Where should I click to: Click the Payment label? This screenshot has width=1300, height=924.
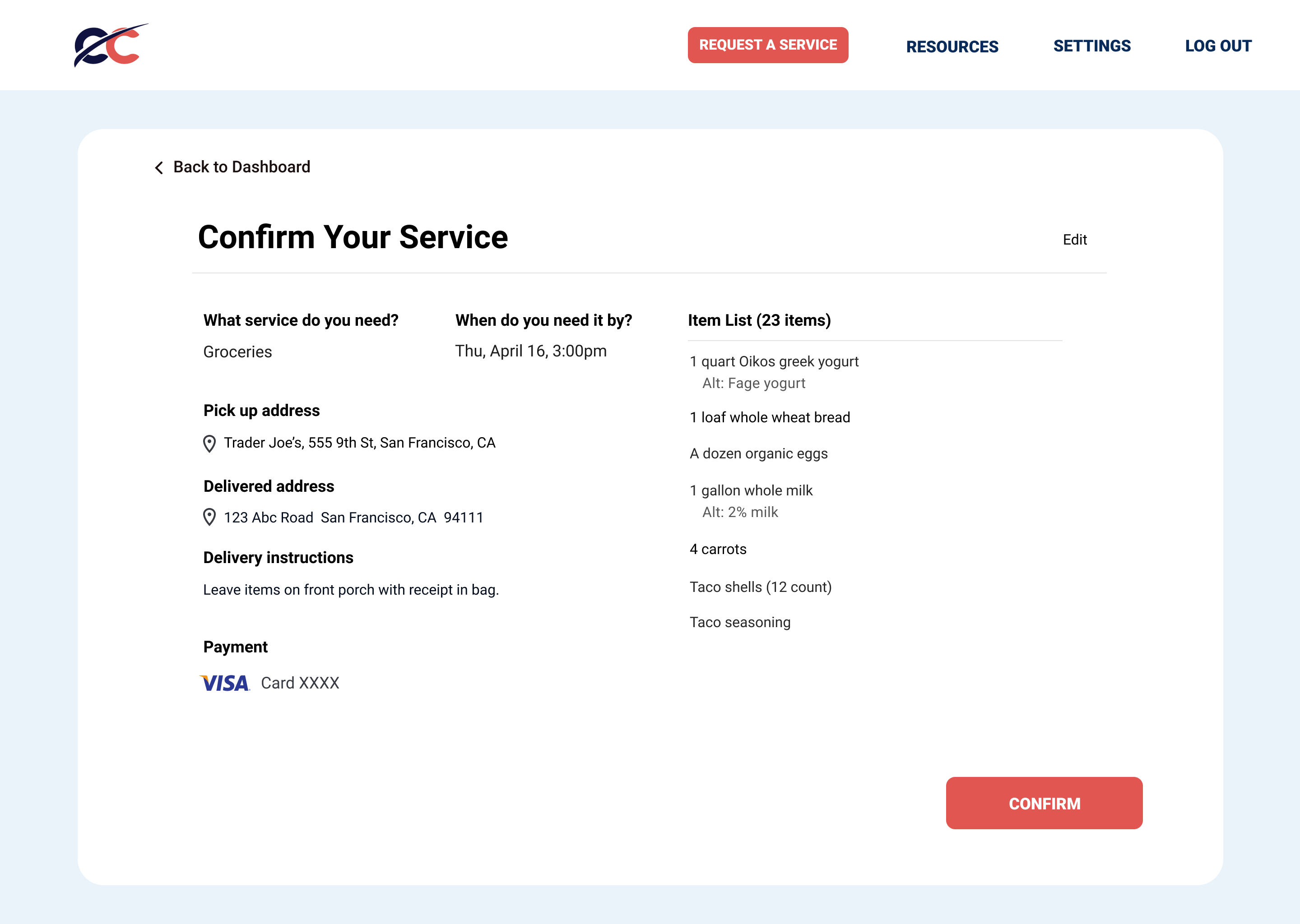click(235, 647)
